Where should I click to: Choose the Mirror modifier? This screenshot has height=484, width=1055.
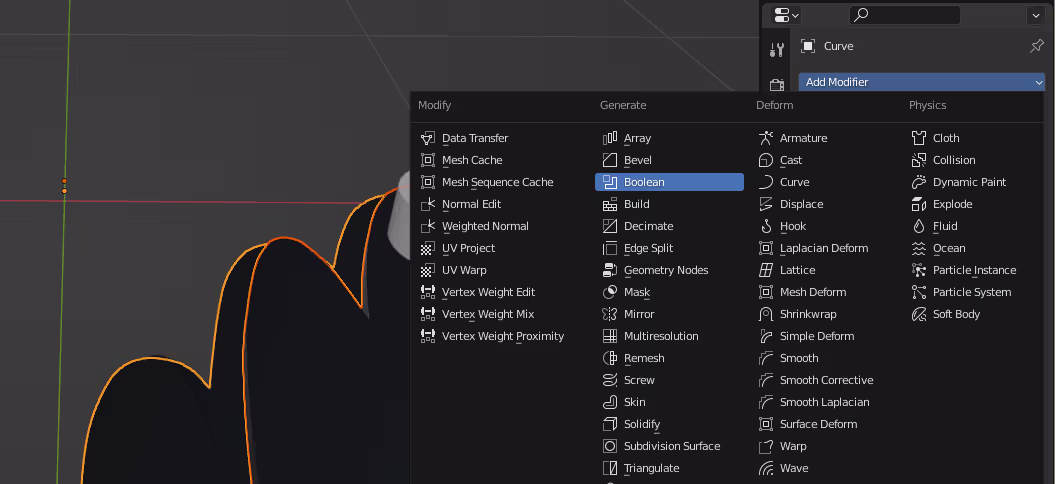point(639,314)
